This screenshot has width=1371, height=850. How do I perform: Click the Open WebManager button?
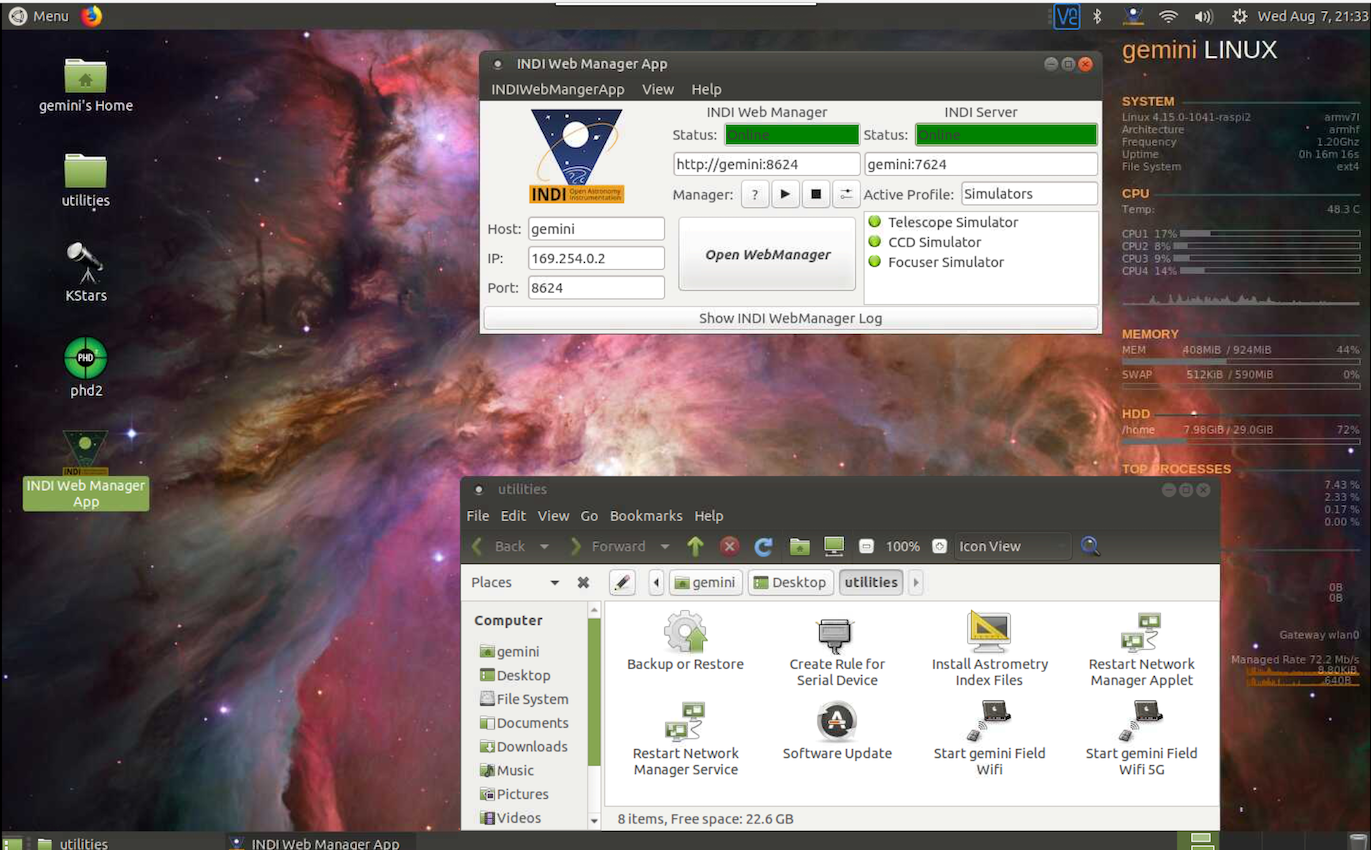[x=767, y=254]
